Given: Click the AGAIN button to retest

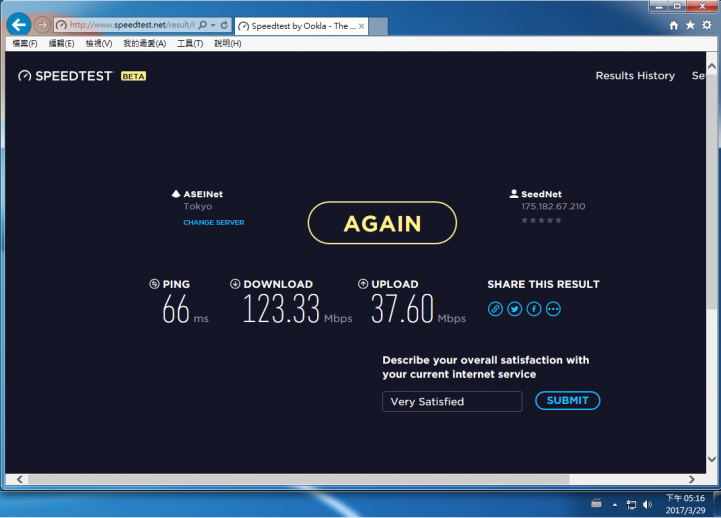Looking at the screenshot, I should pyautogui.click(x=382, y=223).
